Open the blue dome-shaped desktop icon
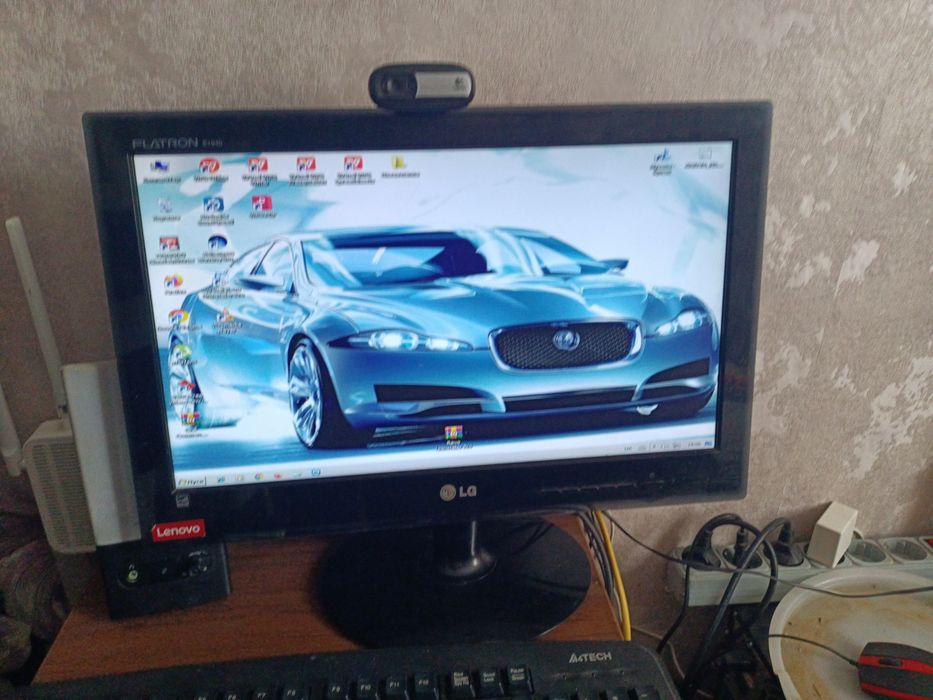 pyautogui.click(x=217, y=243)
